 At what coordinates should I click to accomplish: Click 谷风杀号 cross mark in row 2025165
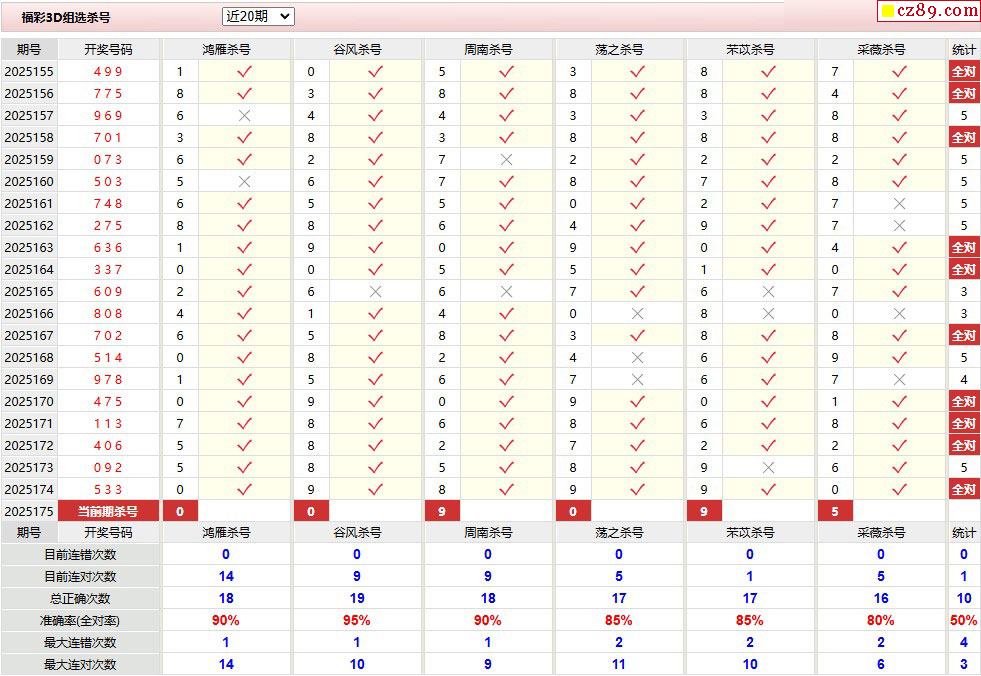[x=375, y=292]
